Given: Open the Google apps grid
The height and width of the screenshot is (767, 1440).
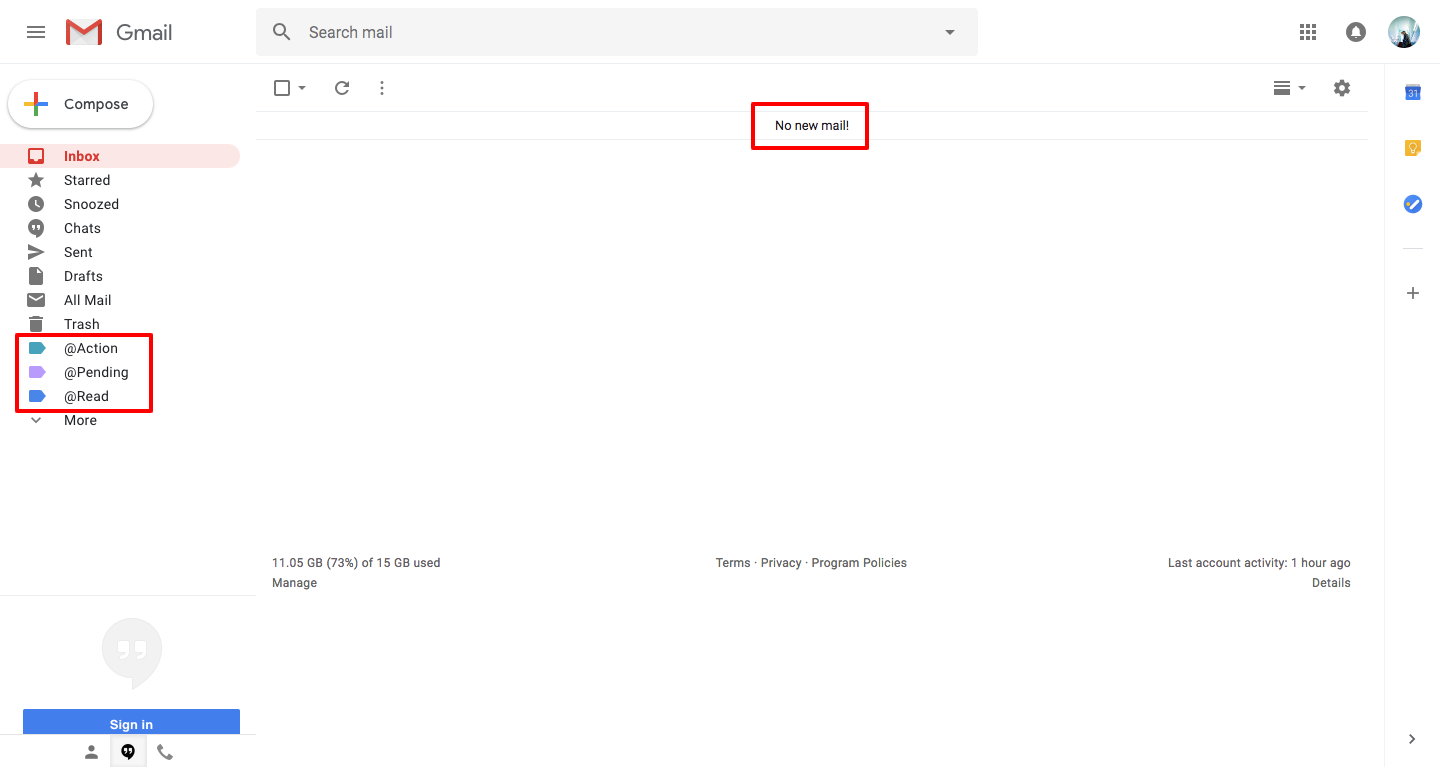Looking at the screenshot, I should pyautogui.click(x=1307, y=31).
